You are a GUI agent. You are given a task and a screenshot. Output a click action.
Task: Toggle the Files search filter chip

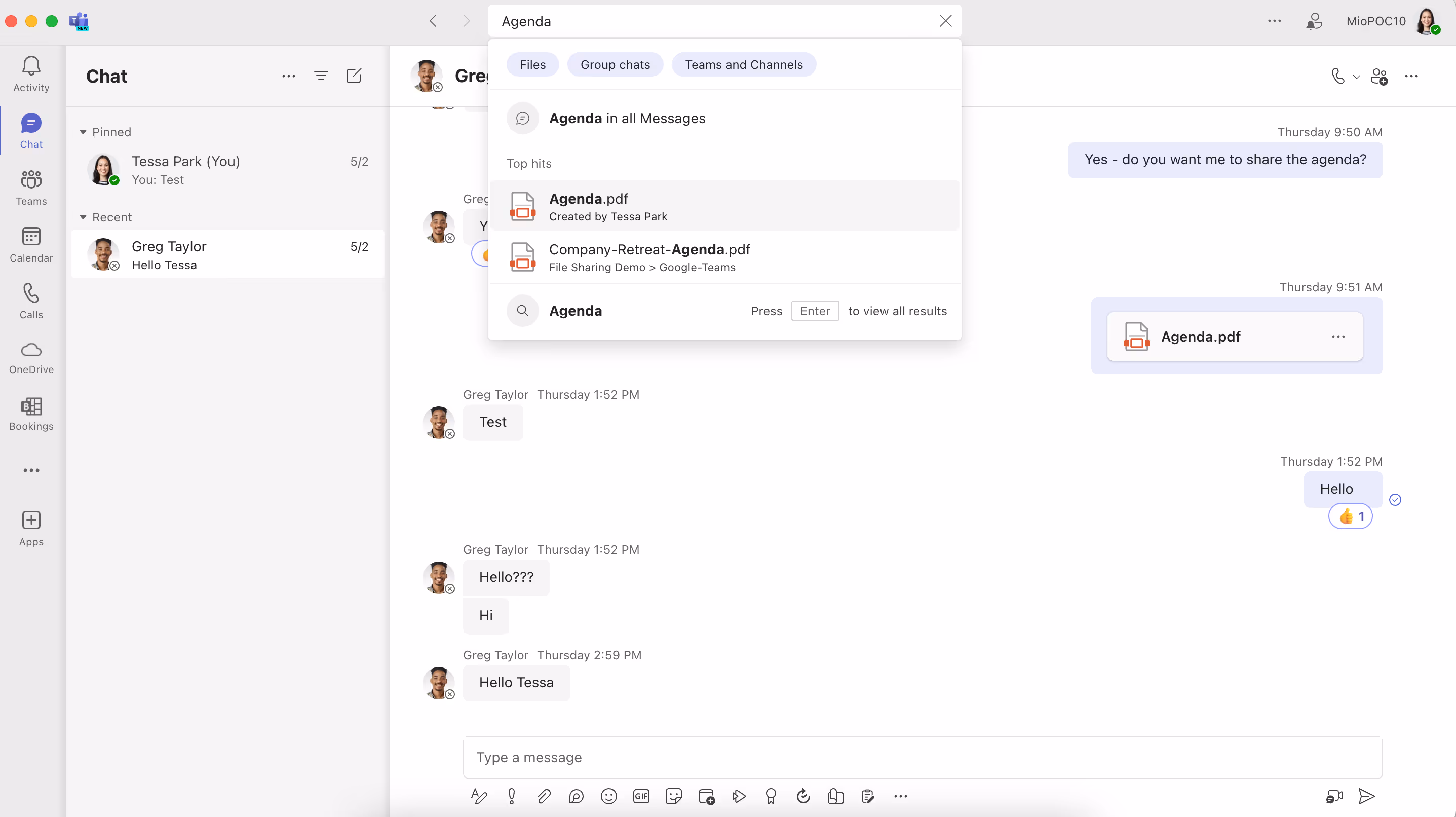(532, 64)
